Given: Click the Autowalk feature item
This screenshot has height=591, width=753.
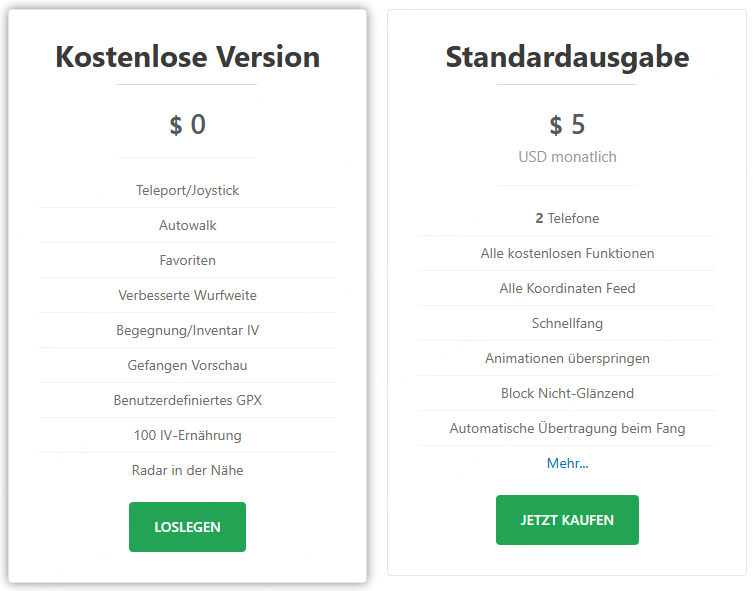Looking at the screenshot, I should click(187, 225).
